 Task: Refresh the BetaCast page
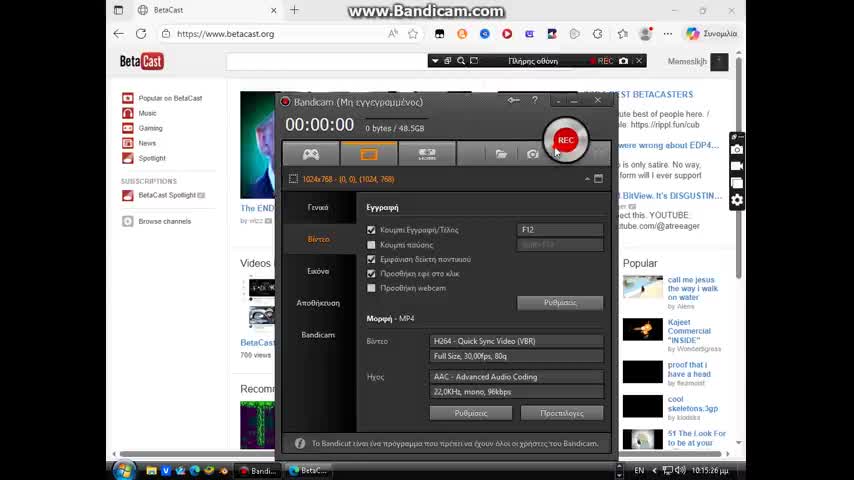[141, 34]
